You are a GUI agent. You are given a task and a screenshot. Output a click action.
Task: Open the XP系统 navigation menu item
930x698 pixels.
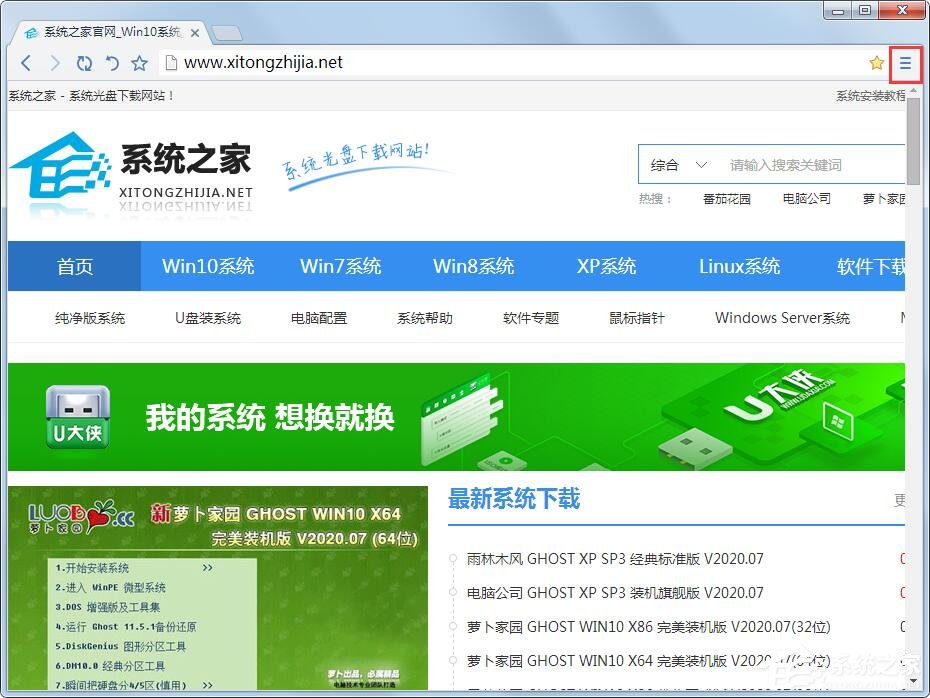pyautogui.click(x=606, y=266)
